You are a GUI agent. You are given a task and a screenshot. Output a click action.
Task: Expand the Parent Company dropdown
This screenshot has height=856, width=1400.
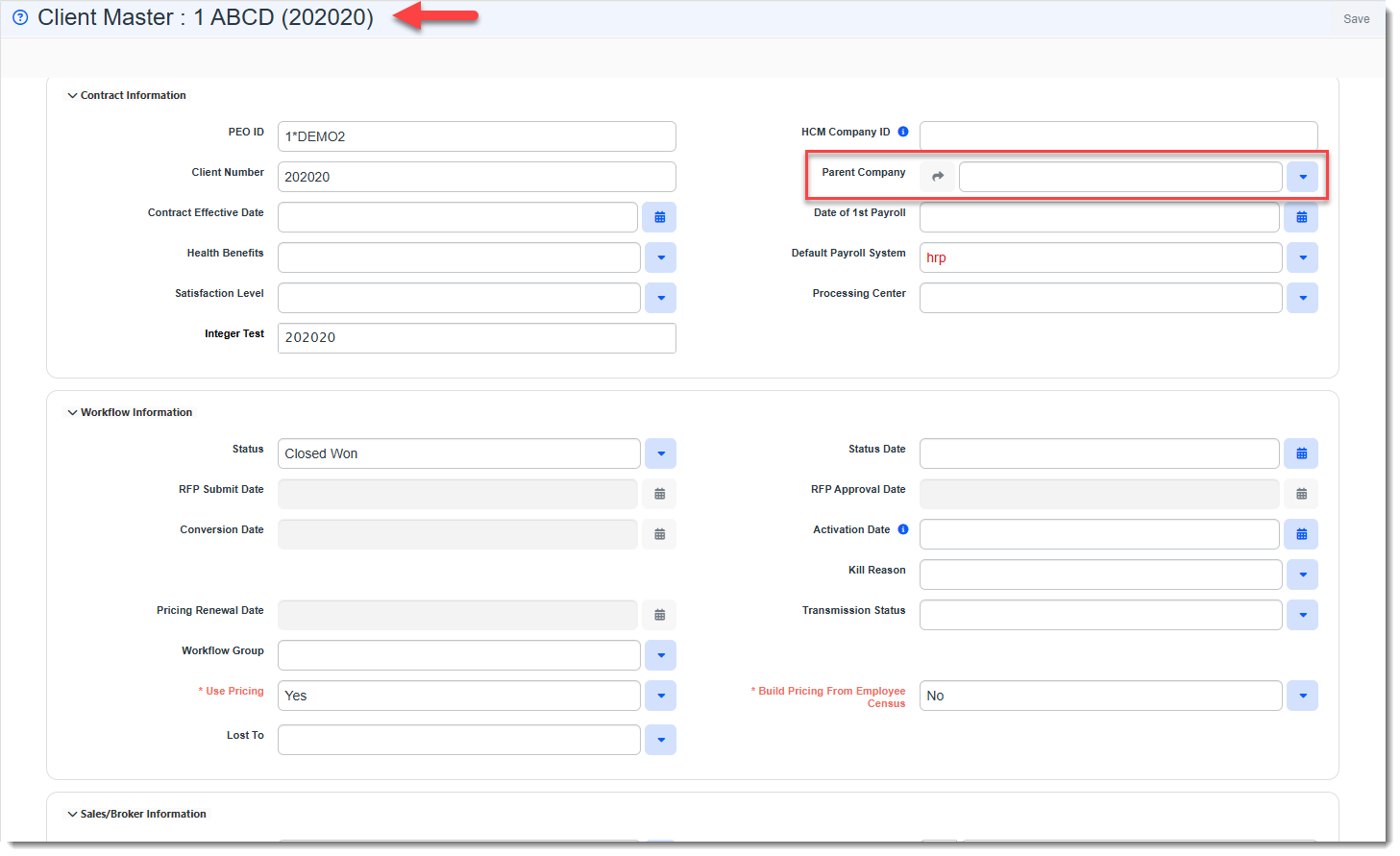click(1302, 177)
